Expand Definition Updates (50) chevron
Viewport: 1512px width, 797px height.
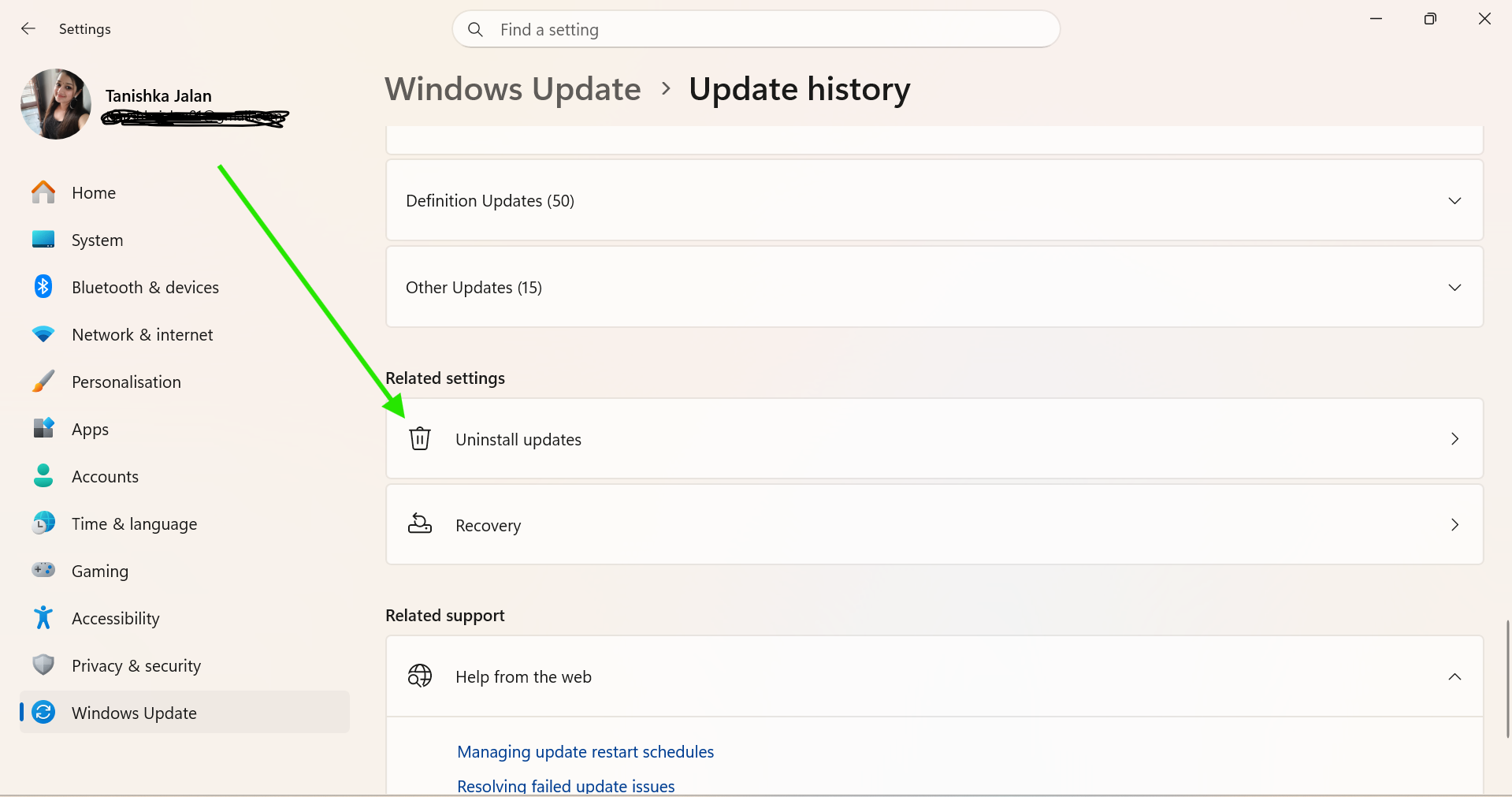coord(1454,200)
